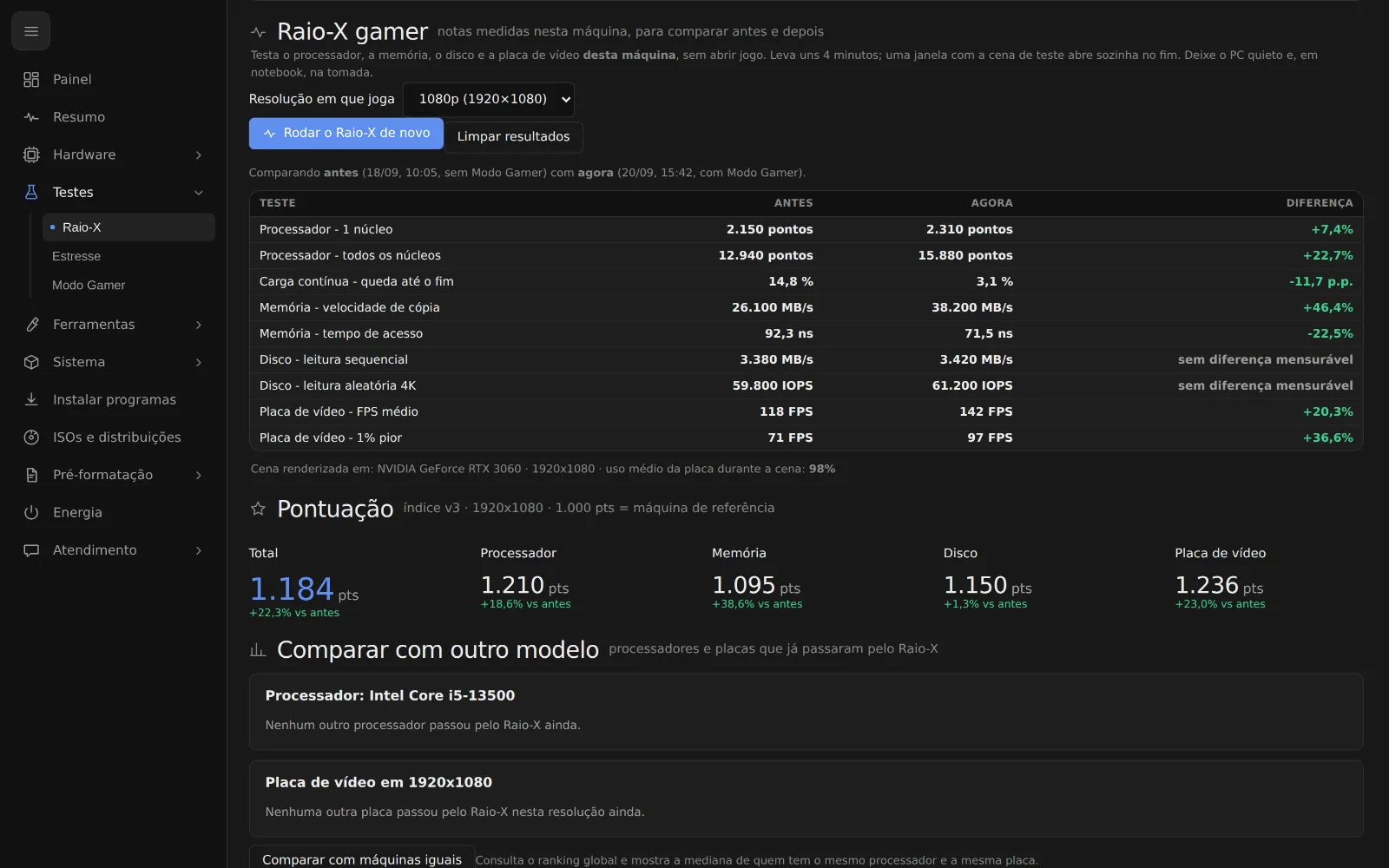
Task: Expand the Ferramentas section chevron
Action: [199, 325]
